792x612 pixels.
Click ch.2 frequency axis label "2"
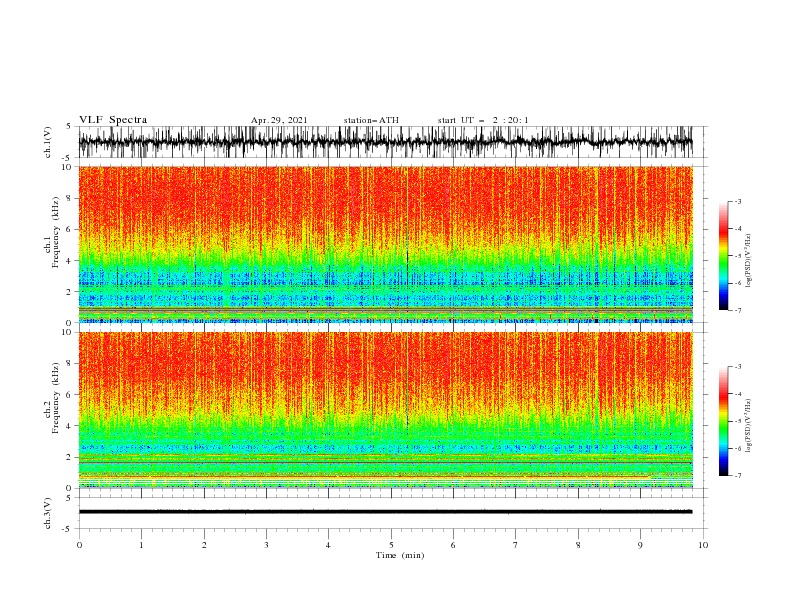[69, 457]
